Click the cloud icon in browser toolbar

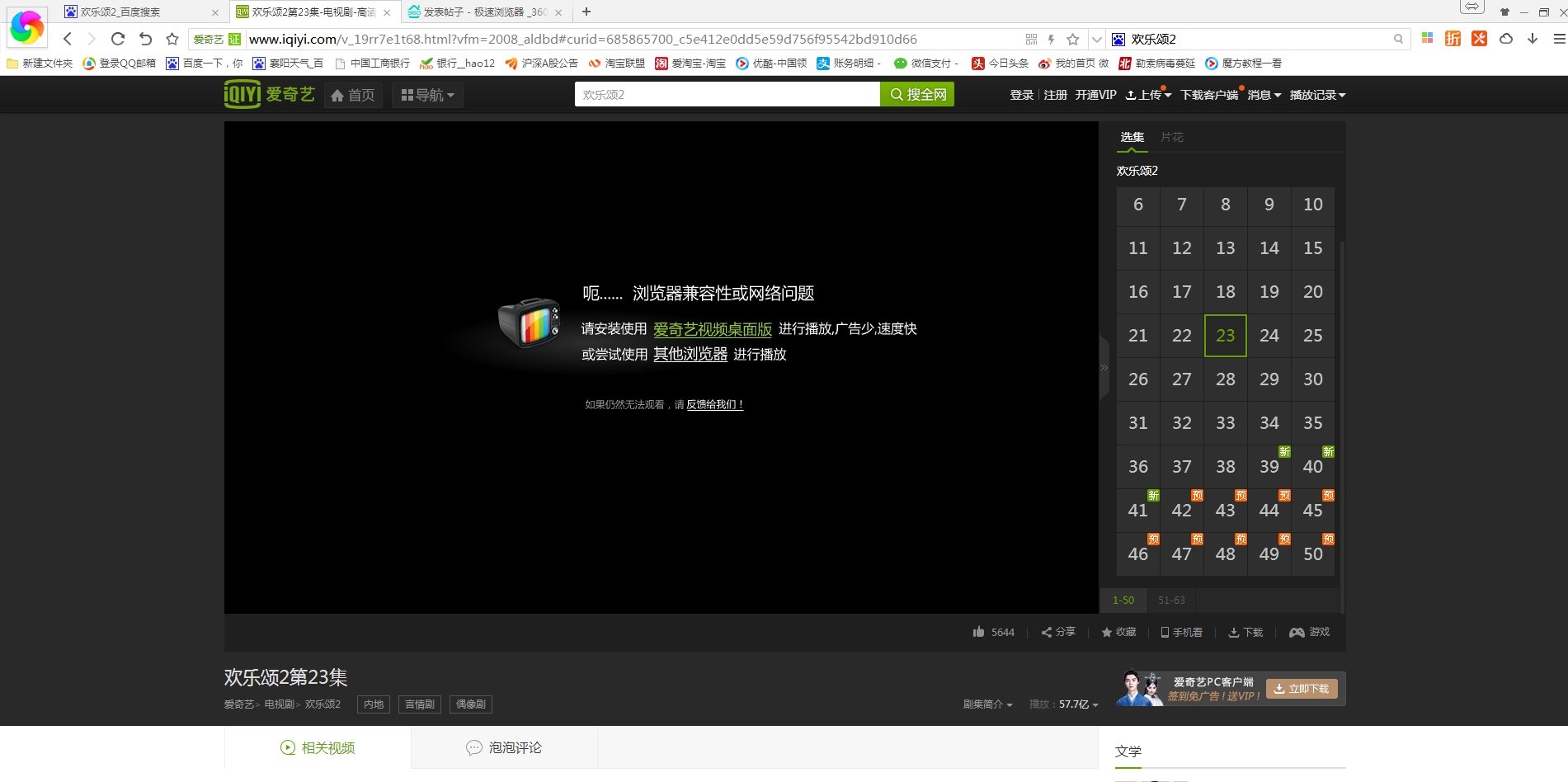pos(1506,38)
